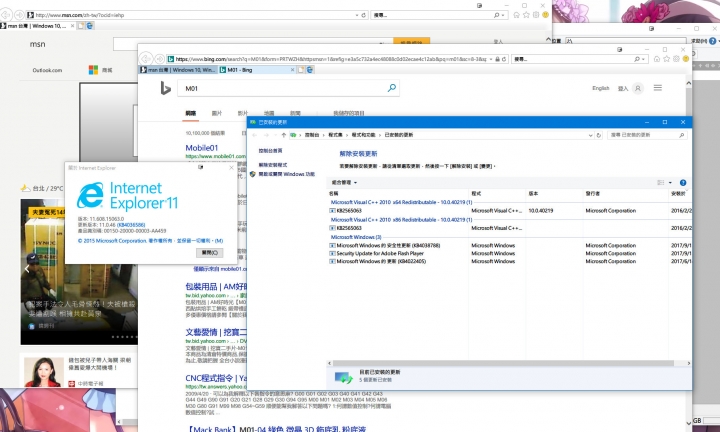The height and width of the screenshot is (432, 720).
Task: Click 程式和功能 breadcrumb in updates window
Action: pos(363,135)
